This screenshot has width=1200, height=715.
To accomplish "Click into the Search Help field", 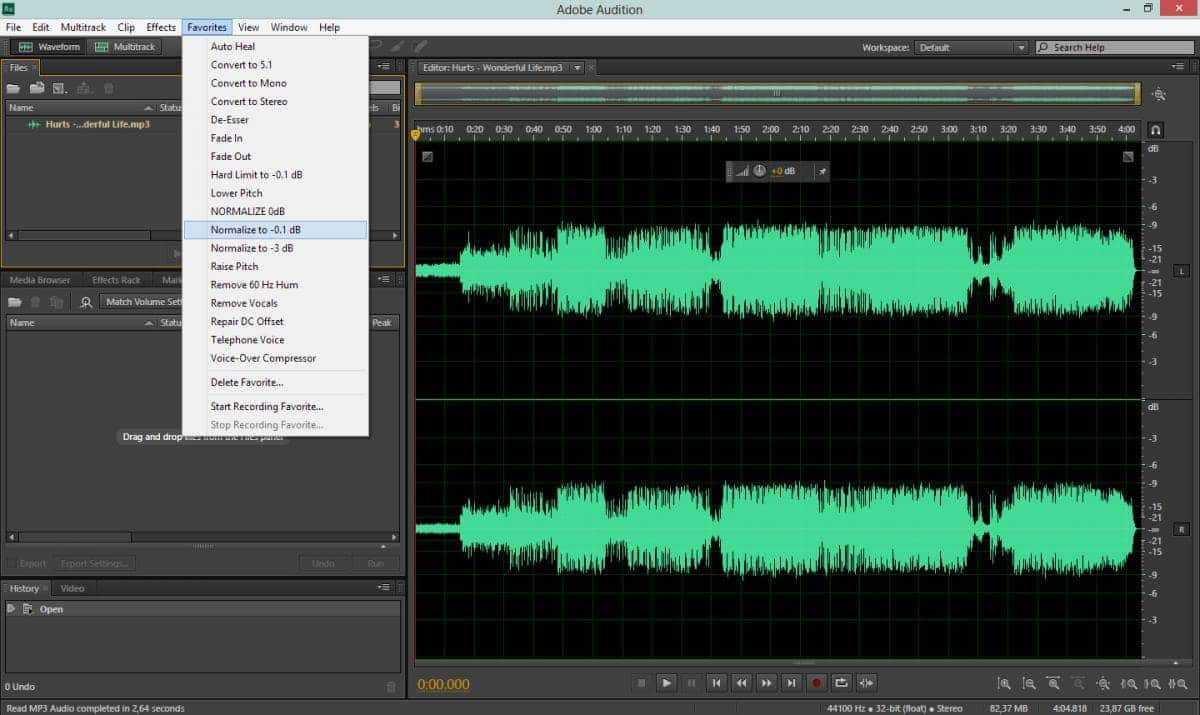I will [x=1113, y=47].
